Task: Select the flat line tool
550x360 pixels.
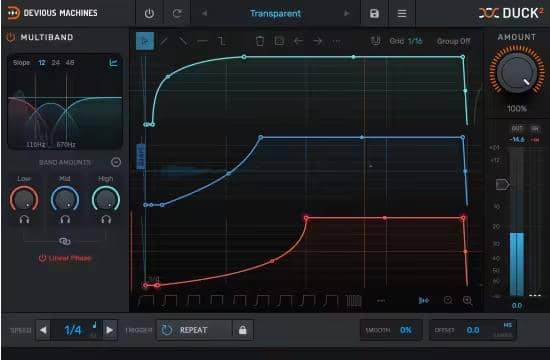Action: pyautogui.click(x=202, y=41)
